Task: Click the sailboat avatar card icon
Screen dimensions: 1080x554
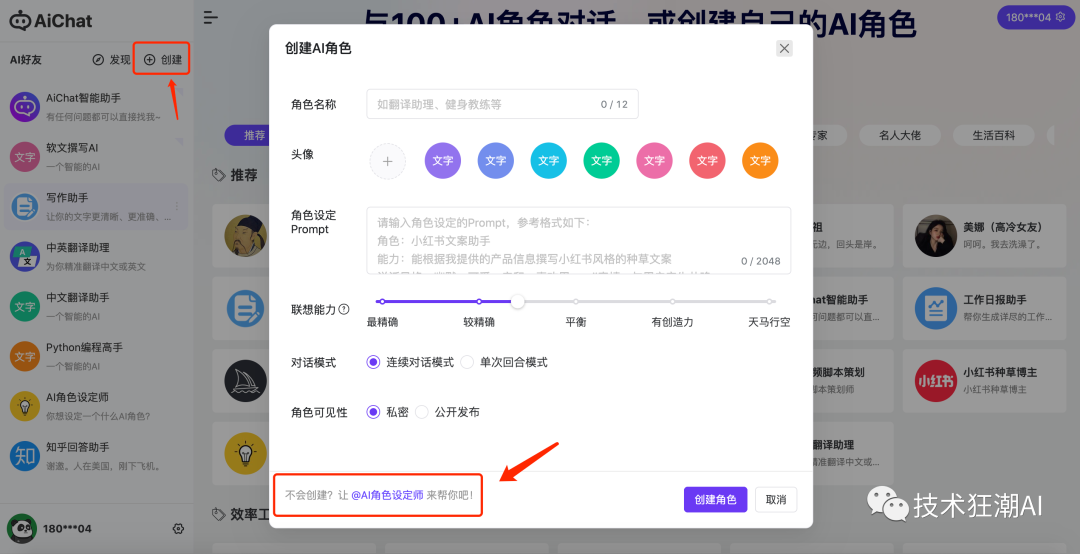Action: 245,381
